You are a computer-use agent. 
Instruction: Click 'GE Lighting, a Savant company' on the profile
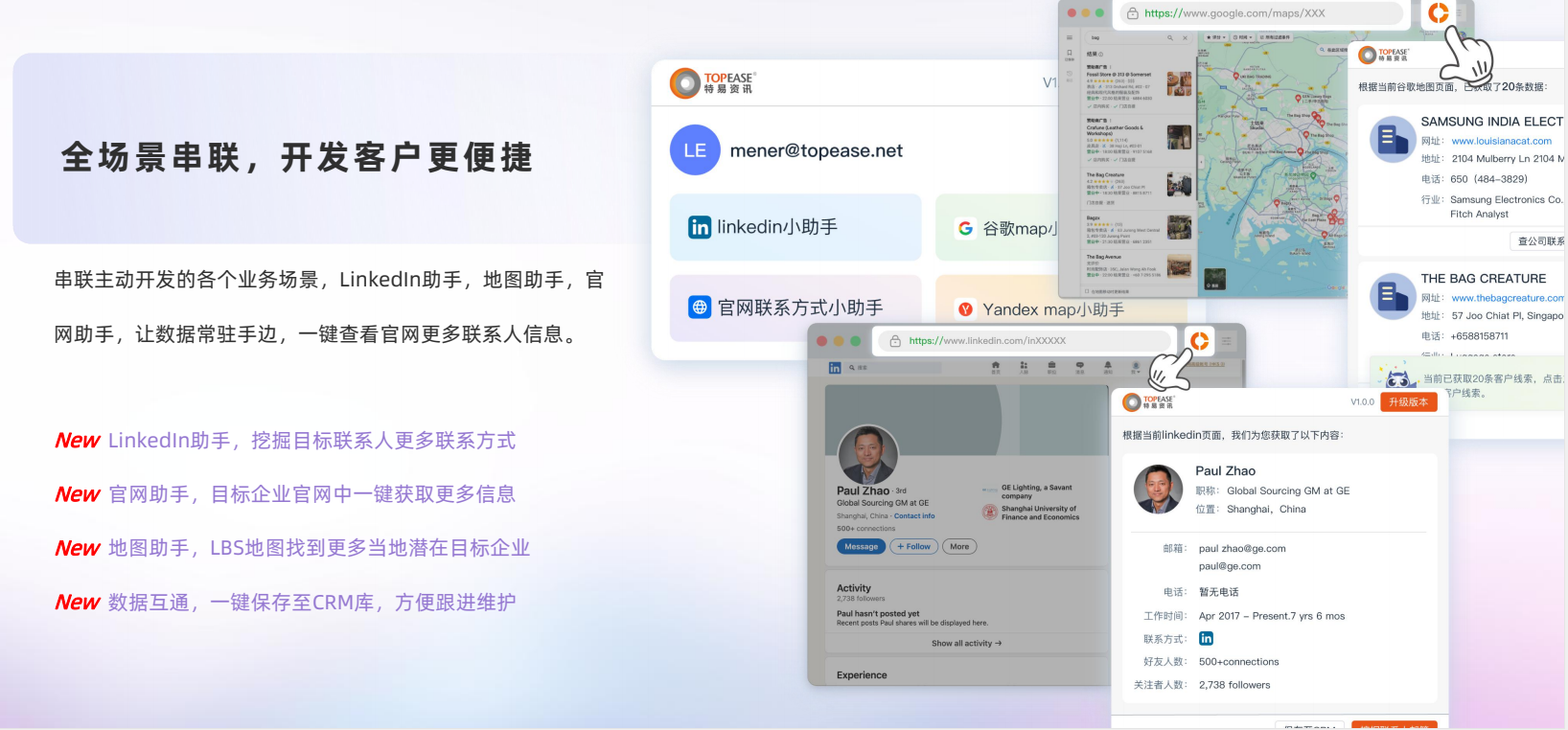1037,491
